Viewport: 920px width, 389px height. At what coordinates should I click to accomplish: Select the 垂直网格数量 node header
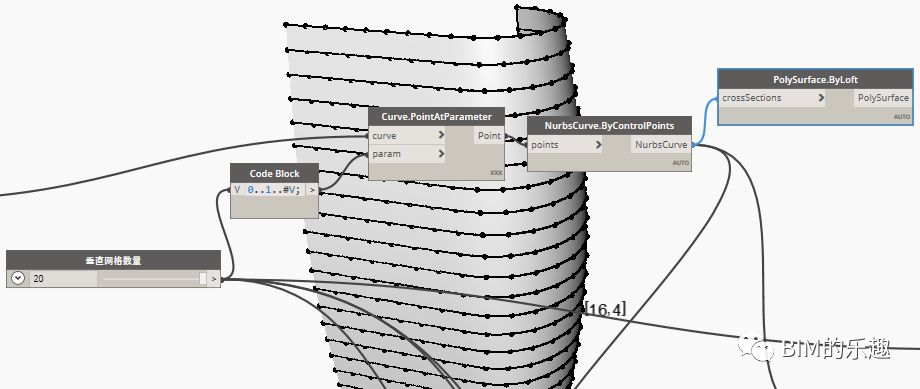113,261
